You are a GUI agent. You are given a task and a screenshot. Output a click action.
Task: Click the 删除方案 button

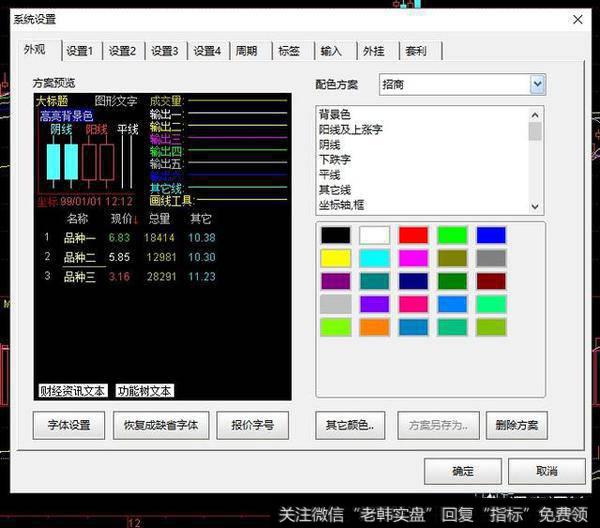[x=517, y=425]
